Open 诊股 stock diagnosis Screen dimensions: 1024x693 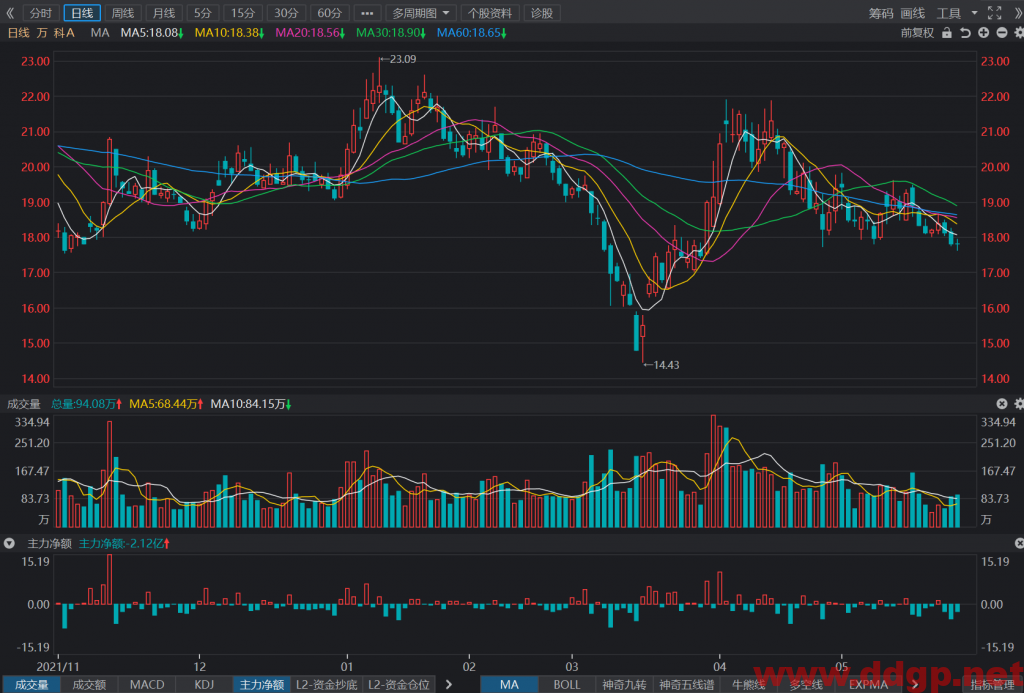[542, 13]
